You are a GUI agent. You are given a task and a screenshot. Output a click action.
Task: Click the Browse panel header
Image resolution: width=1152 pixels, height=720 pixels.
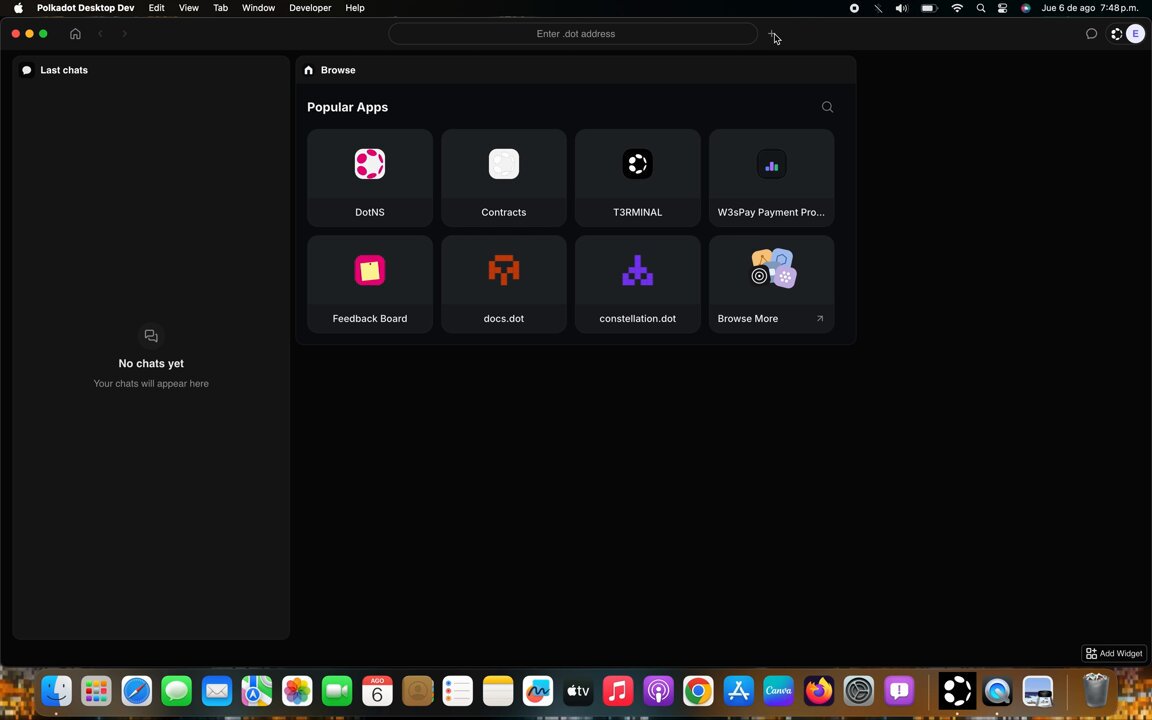click(x=576, y=70)
